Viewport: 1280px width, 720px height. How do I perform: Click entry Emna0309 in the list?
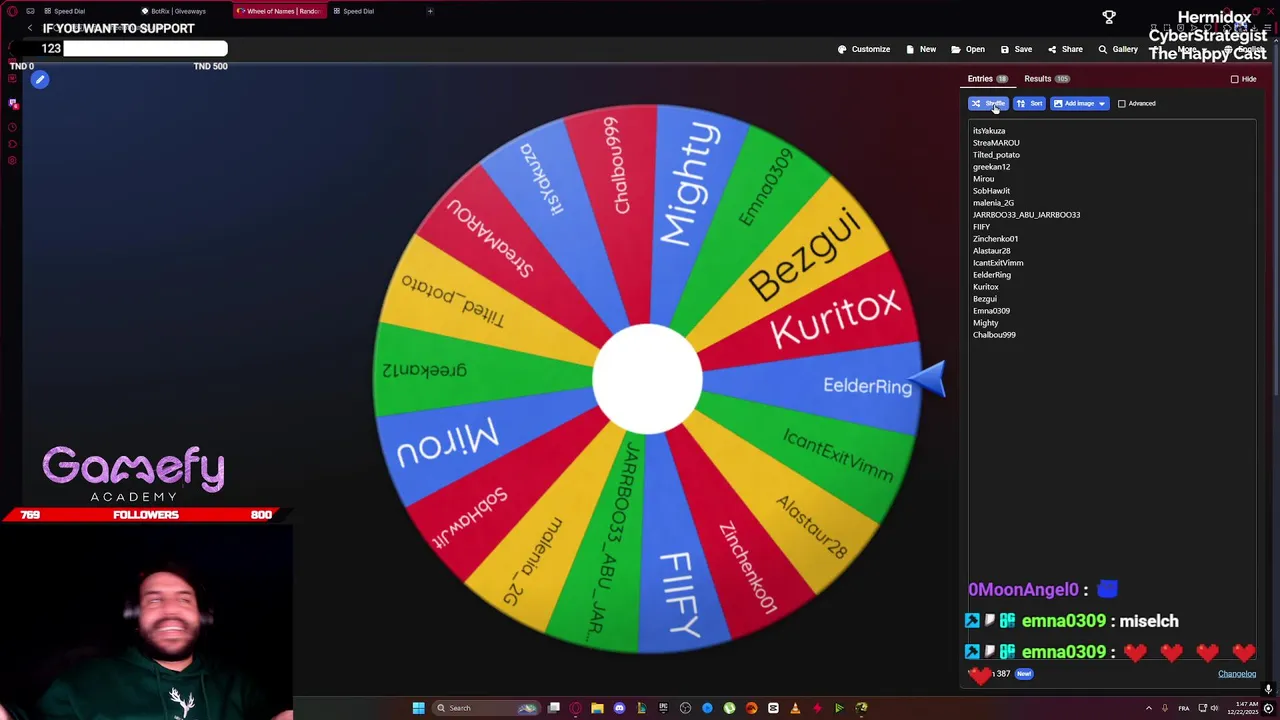[991, 311]
